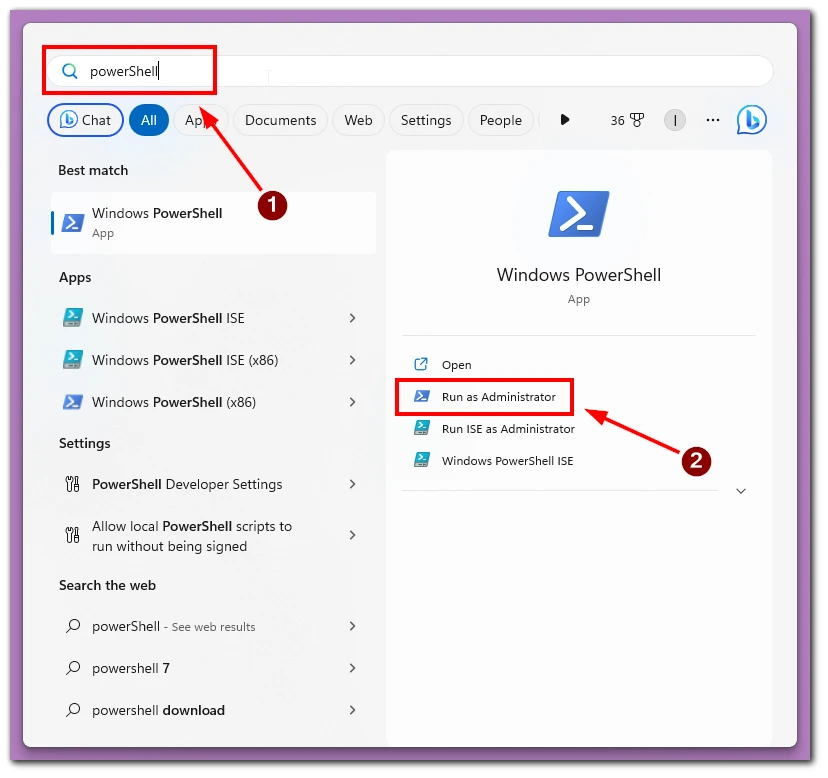Viewport: 828px width, 778px height.
Task: Click the Windows PowerShell best match icon
Action: point(73,223)
